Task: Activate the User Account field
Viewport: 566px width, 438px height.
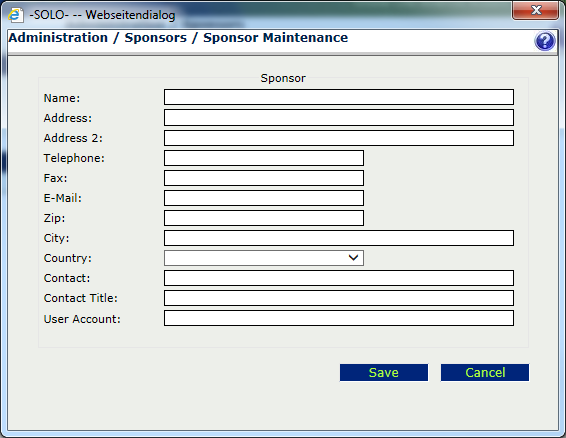Action: click(x=339, y=318)
